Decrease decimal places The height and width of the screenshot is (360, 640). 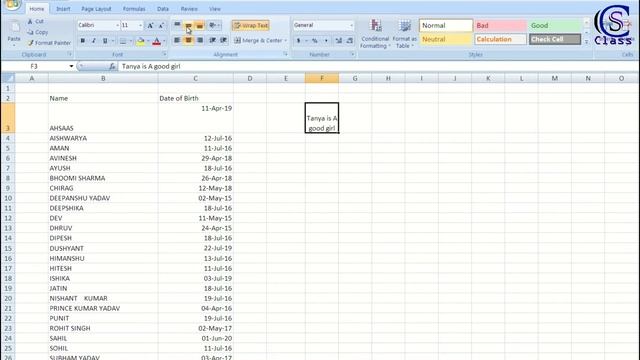(350, 40)
